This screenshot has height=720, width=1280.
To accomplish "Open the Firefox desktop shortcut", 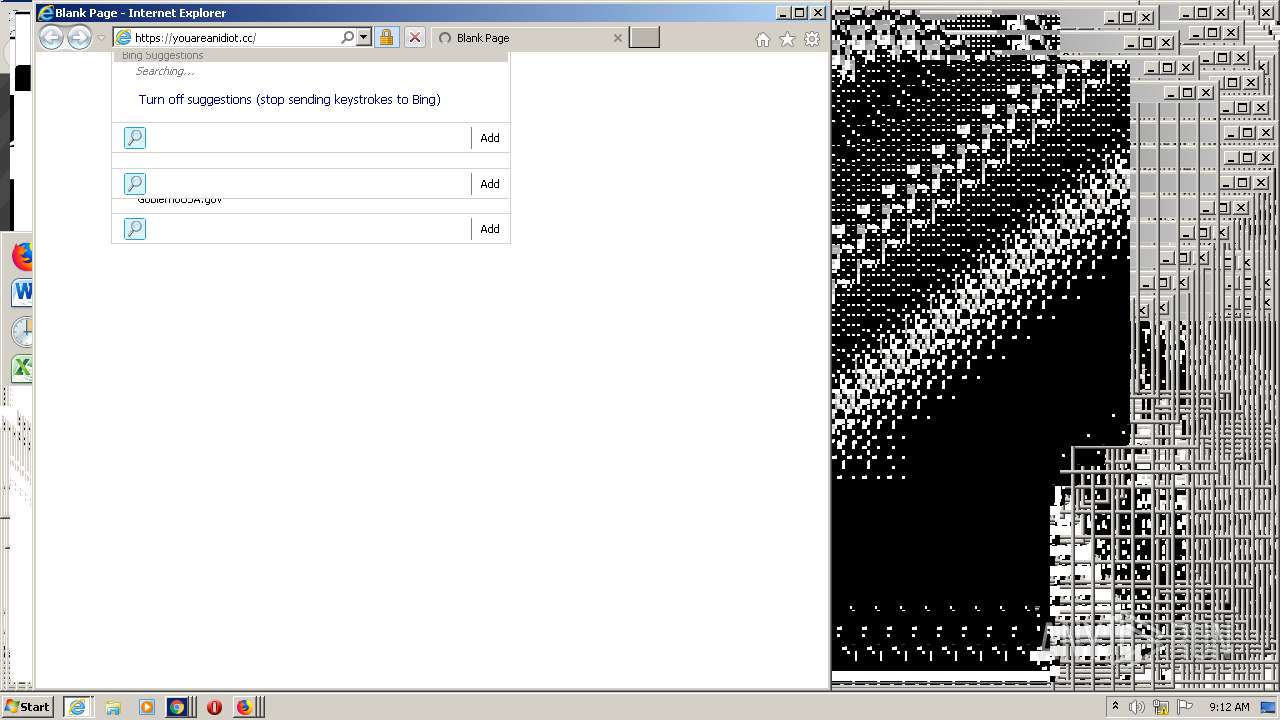I will click(22, 256).
